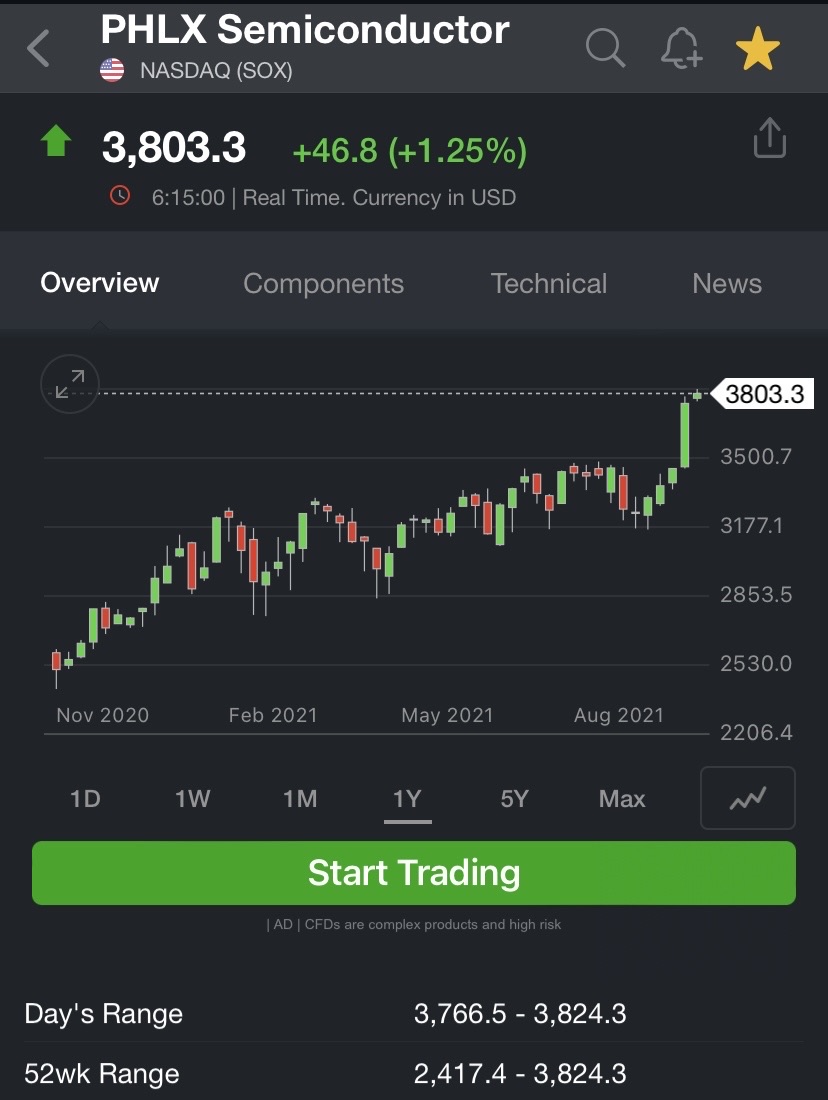Show the Max chart range

[x=622, y=798]
